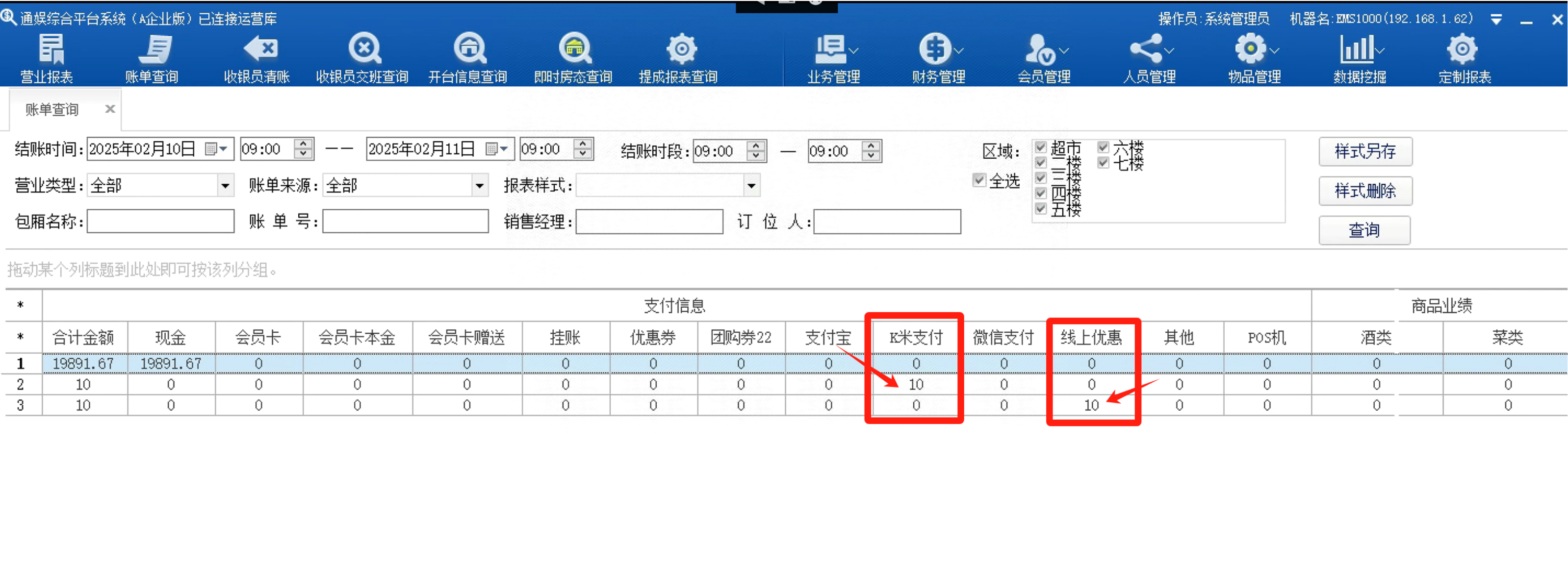Expand the 报表样式 dropdown
Viewport: 1568px width, 566px height.
(752, 186)
